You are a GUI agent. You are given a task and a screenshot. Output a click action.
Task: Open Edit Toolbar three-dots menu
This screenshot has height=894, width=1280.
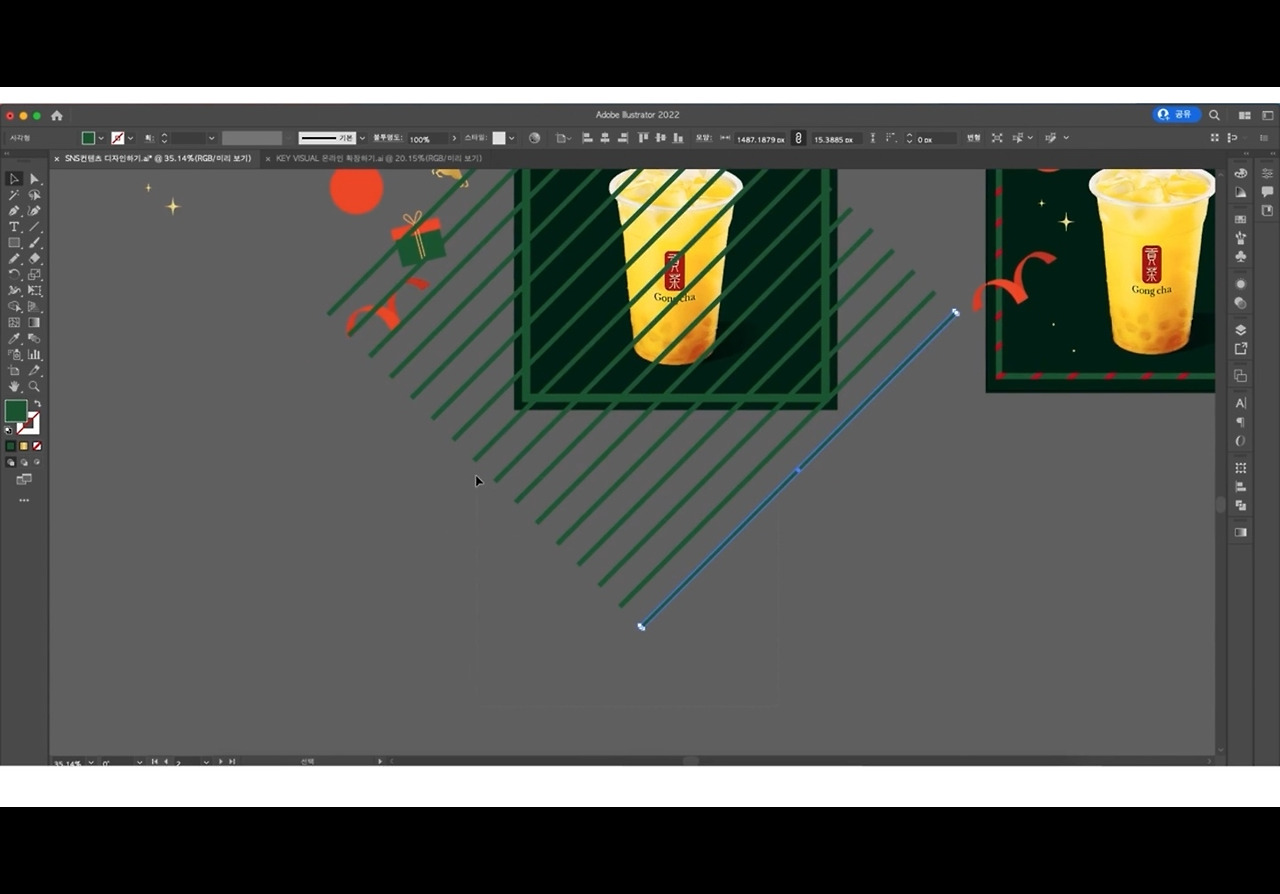[x=24, y=500]
